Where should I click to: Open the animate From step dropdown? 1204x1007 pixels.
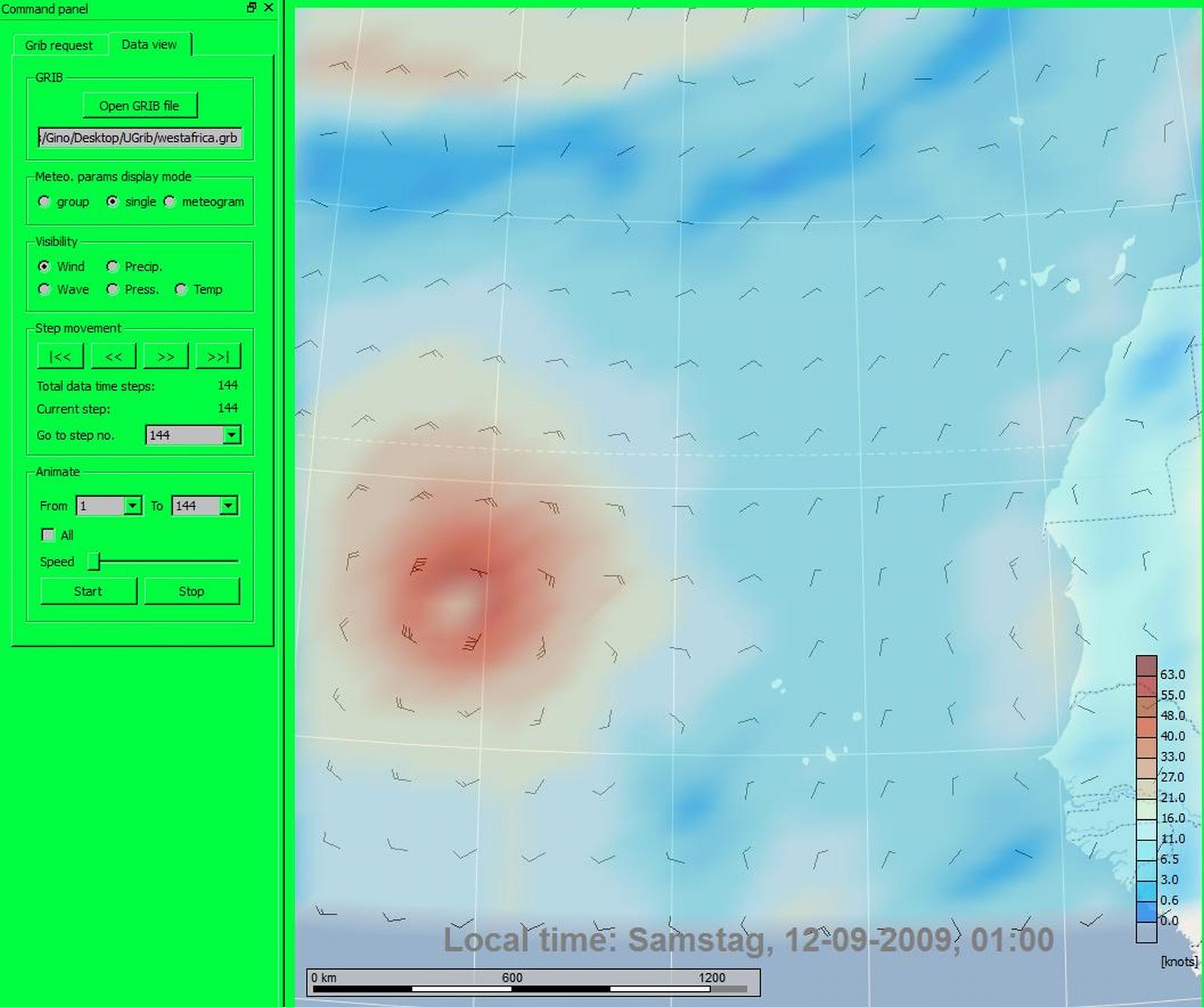(x=133, y=506)
